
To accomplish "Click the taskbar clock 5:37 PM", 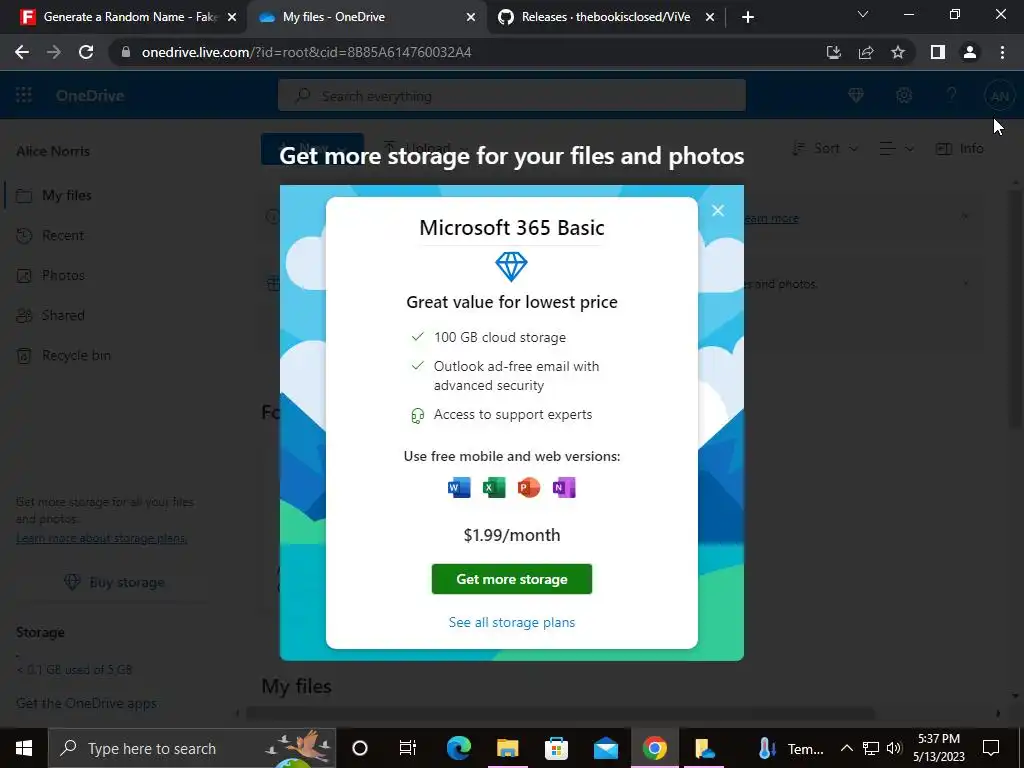I will click(x=939, y=748).
